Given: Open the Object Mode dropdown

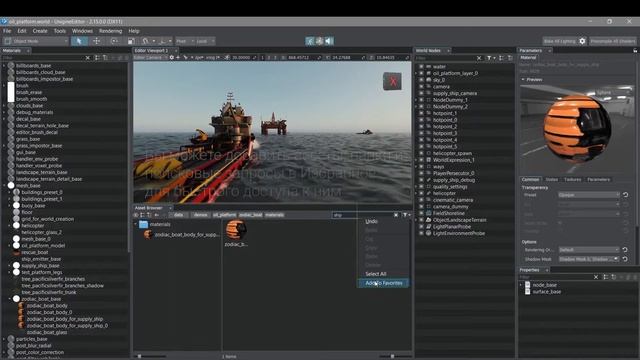Looking at the screenshot, I should point(36,41).
